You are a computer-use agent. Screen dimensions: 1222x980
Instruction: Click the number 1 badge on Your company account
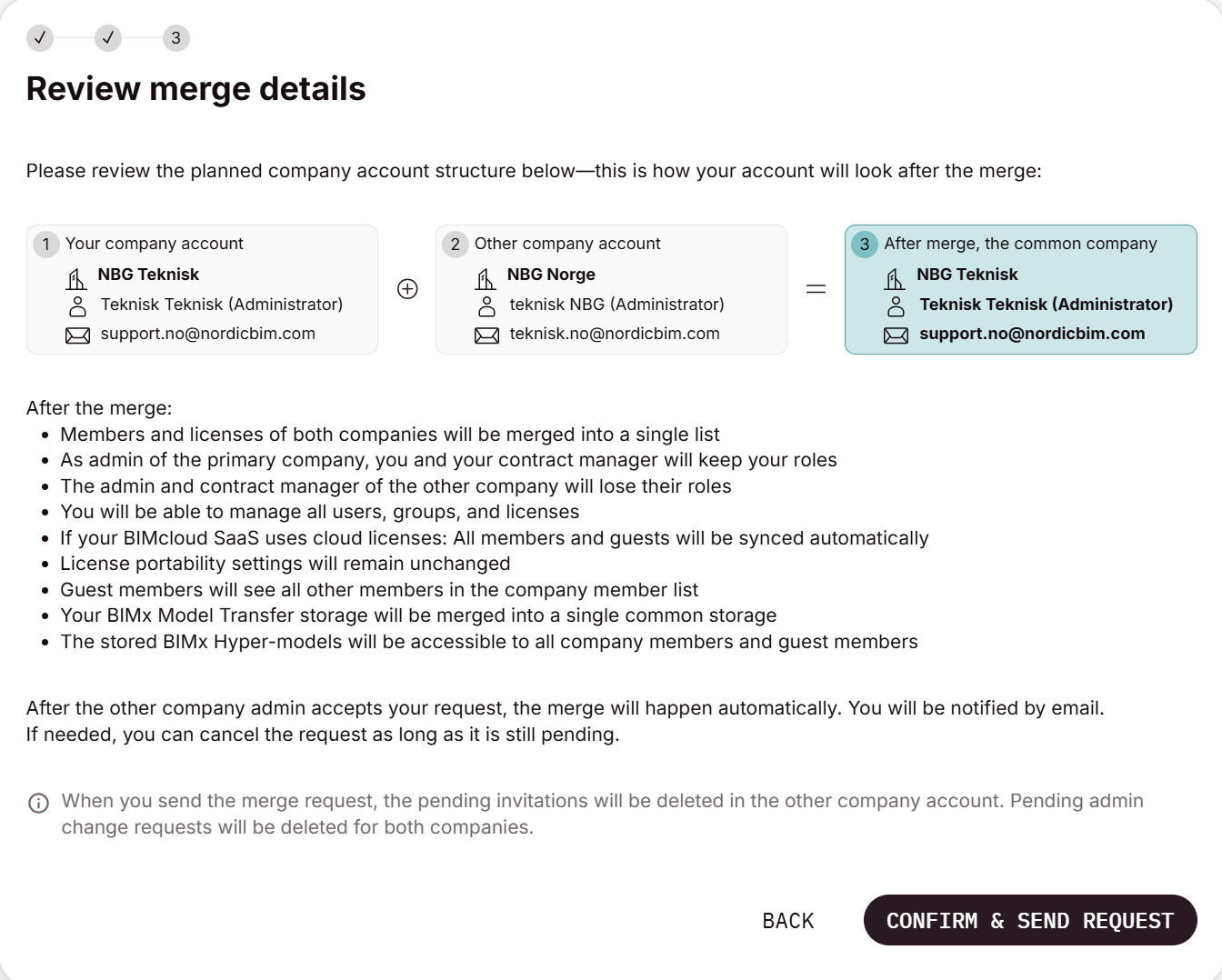(46, 244)
